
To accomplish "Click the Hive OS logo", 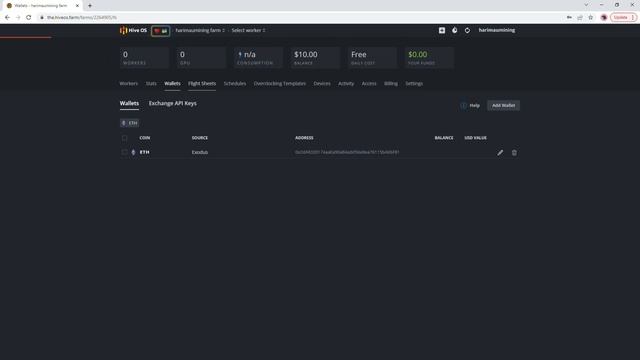I will (133, 30).
